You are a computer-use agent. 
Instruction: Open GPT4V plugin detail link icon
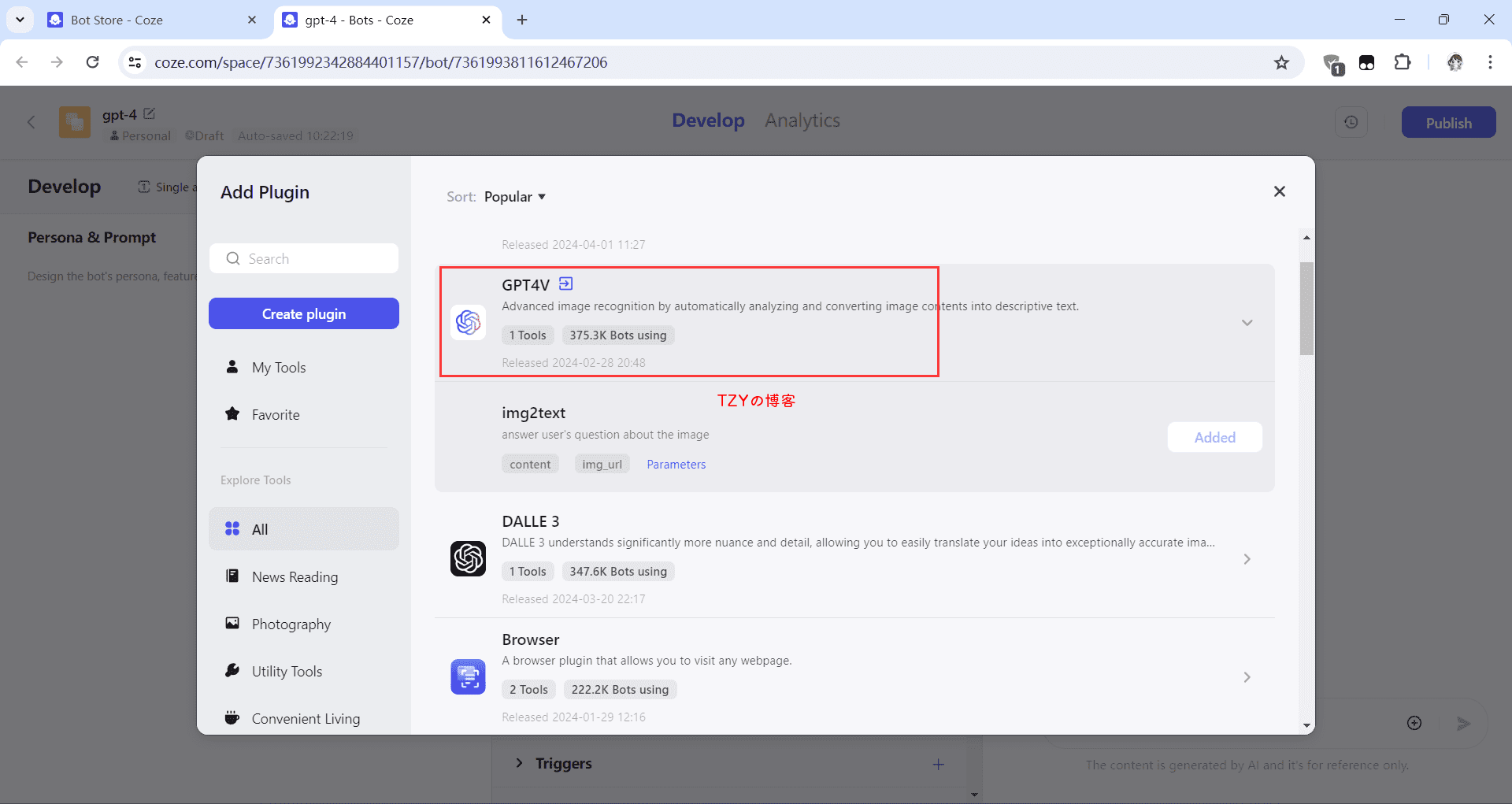pyautogui.click(x=565, y=283)
